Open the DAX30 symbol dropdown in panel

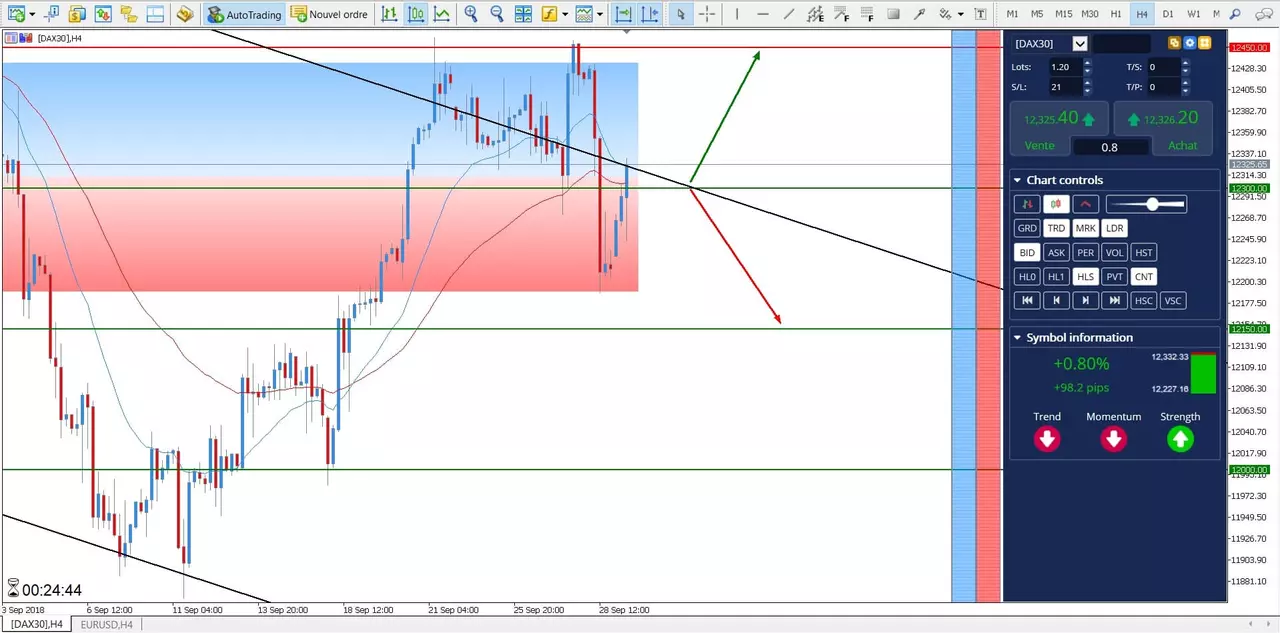(1079, 43)
